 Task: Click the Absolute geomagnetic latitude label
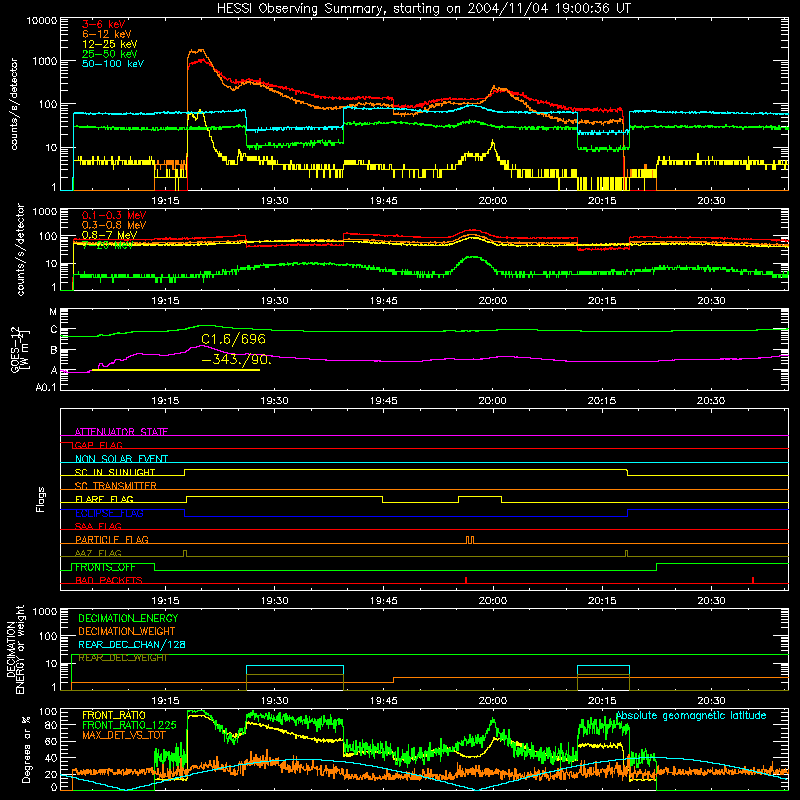pyautogui.click(x=691, y=715)
